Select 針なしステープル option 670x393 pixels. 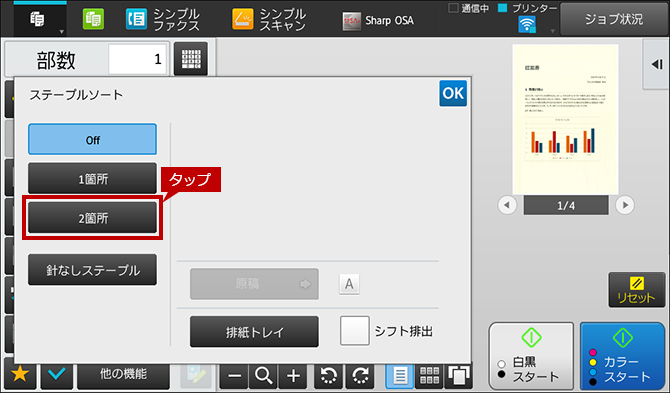point(92,270)
